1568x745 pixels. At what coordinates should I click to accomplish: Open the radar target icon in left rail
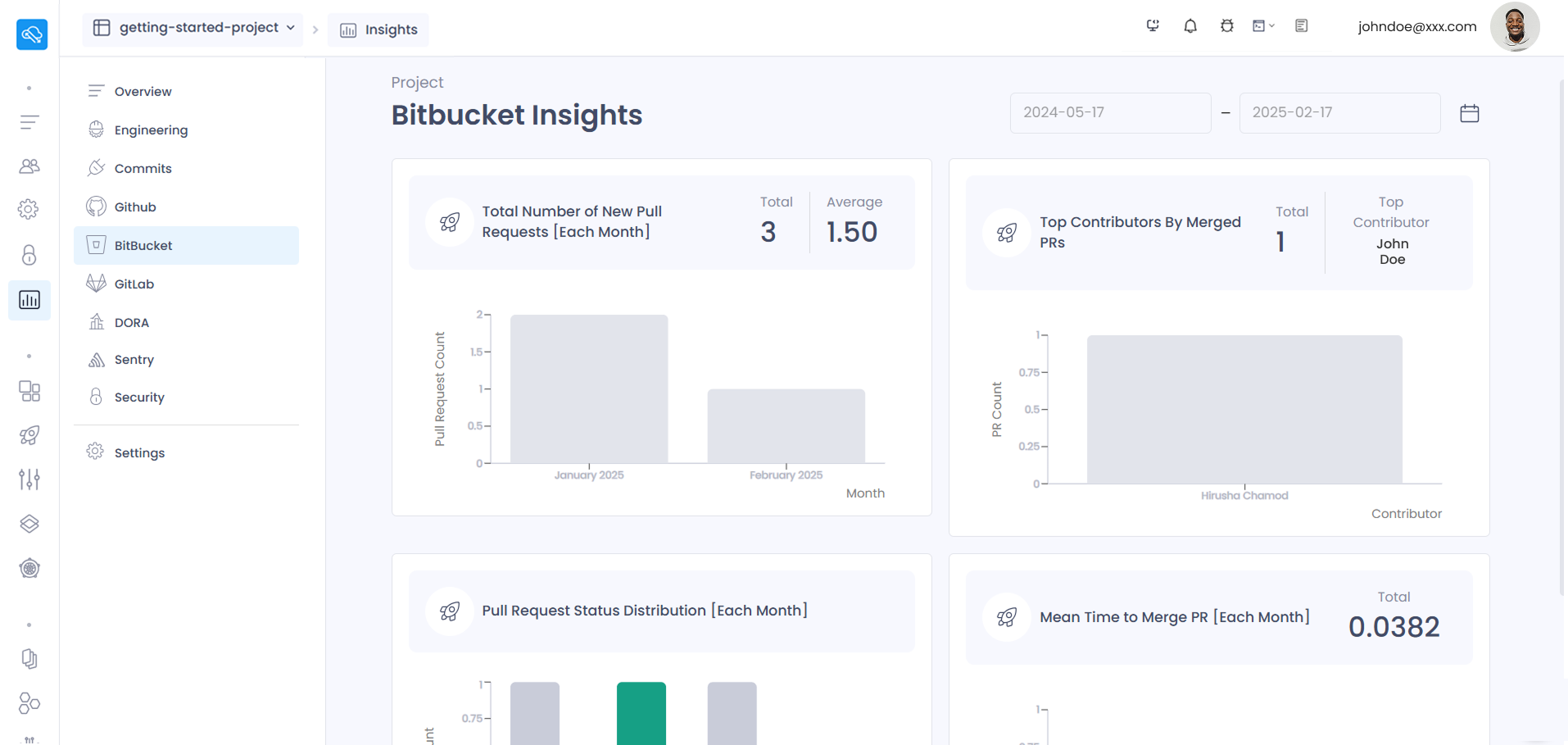click(29, 568)
